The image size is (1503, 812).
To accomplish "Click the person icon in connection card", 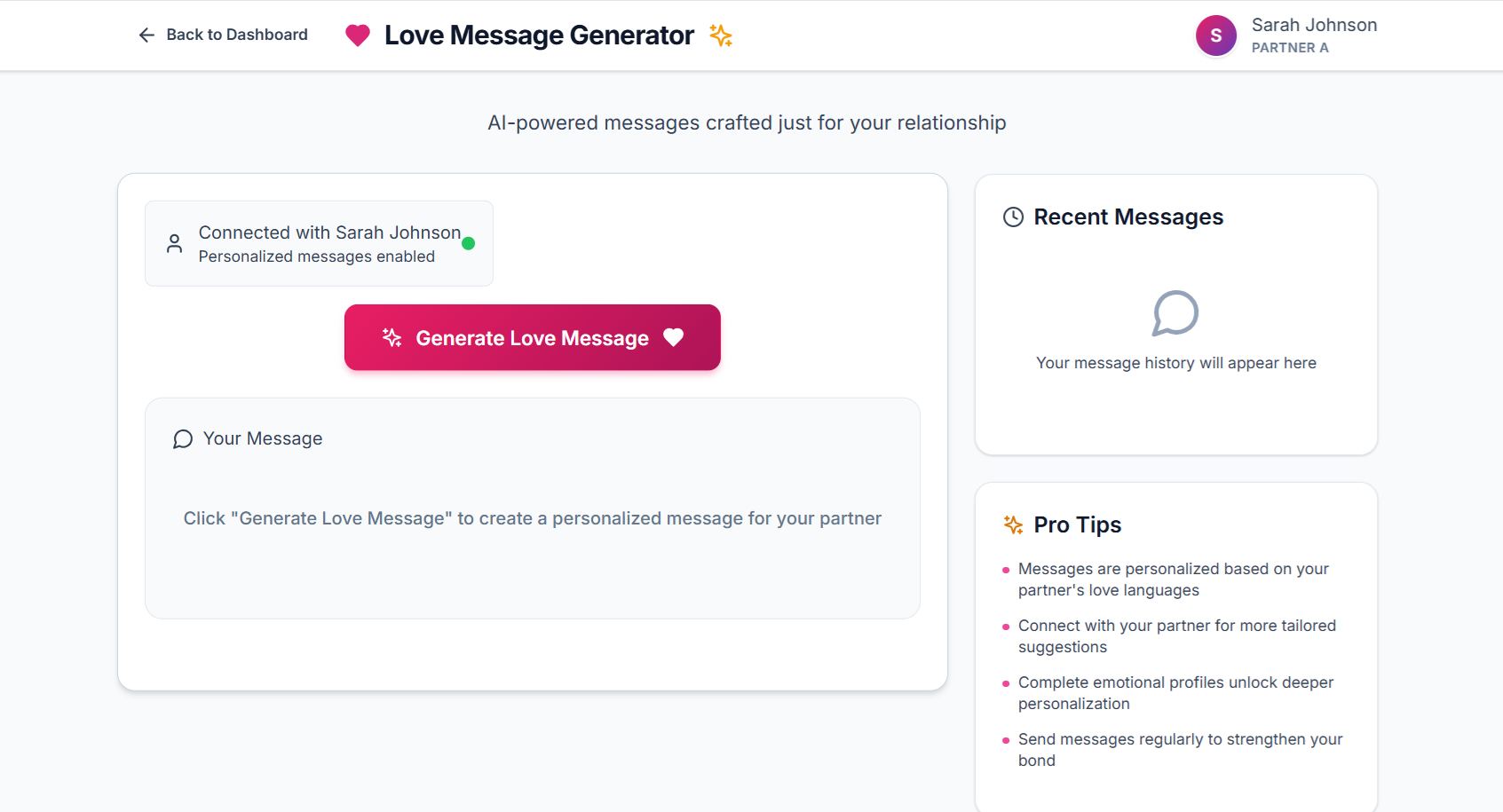I will (175, 243).
